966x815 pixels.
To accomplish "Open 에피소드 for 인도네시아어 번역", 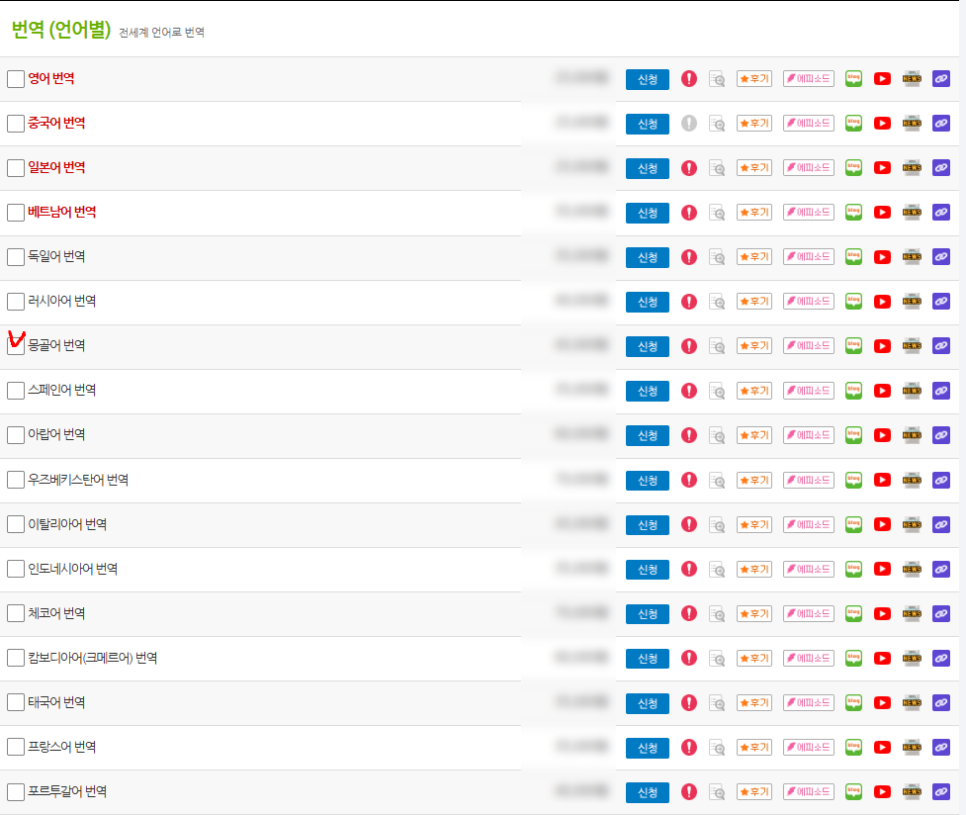I will point(808,569).
